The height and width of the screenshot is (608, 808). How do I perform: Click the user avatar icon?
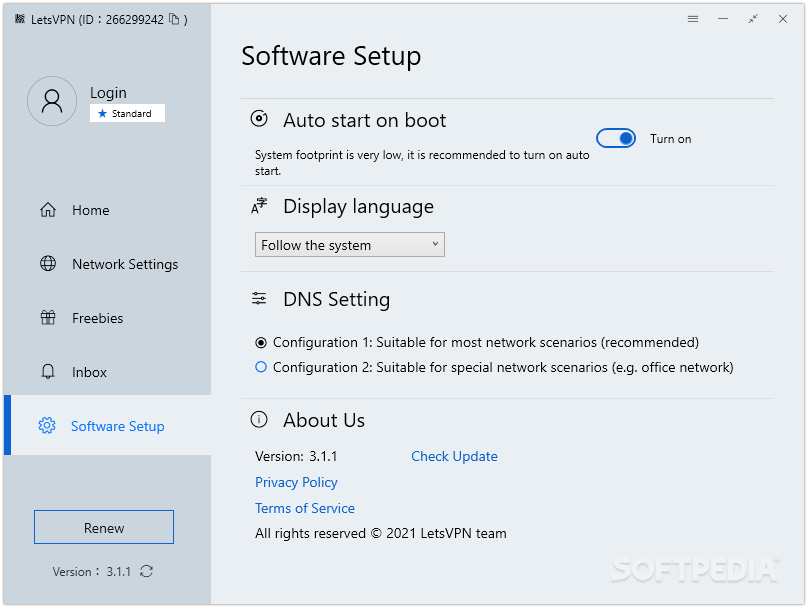click(x=52, y=101)
